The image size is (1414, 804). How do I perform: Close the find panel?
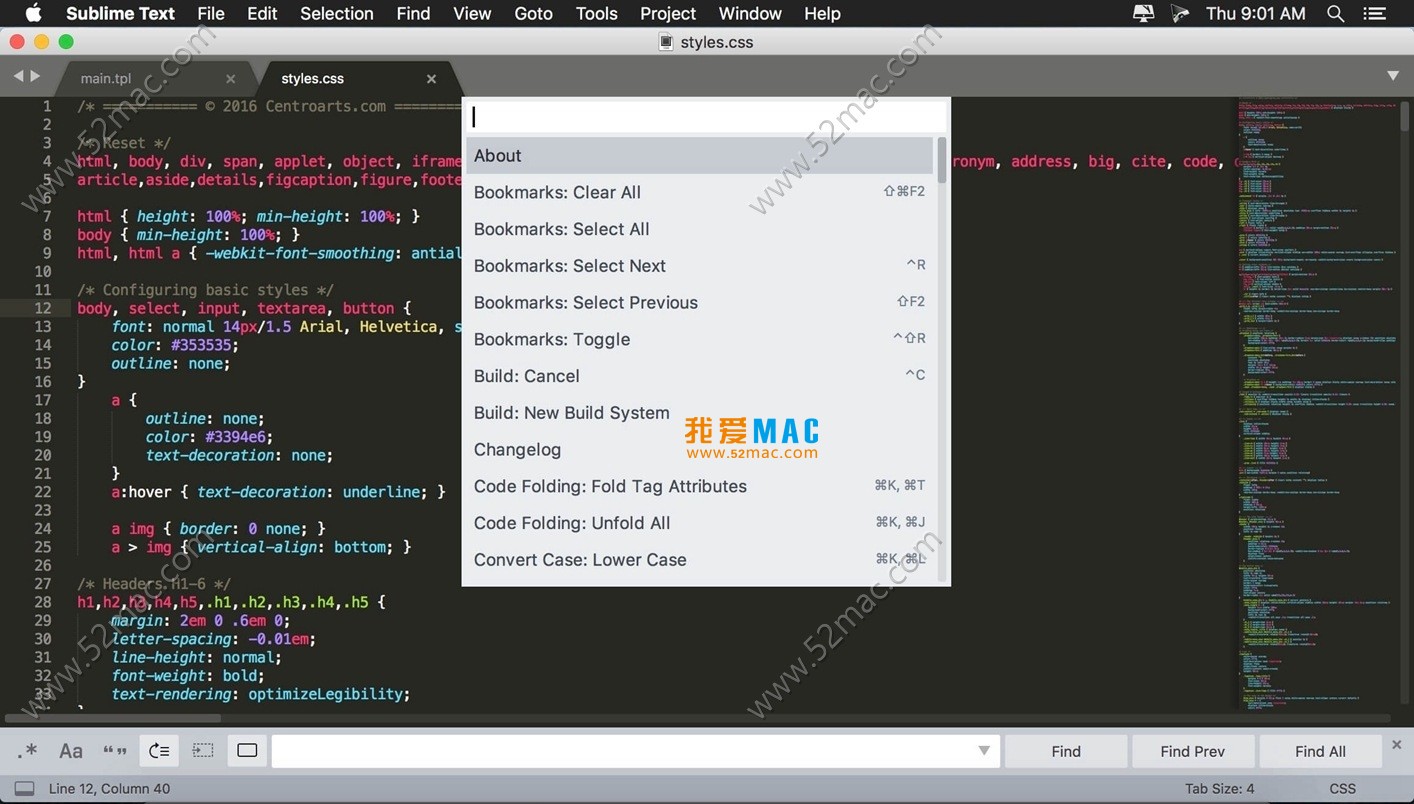click(x=1397, y=745)
